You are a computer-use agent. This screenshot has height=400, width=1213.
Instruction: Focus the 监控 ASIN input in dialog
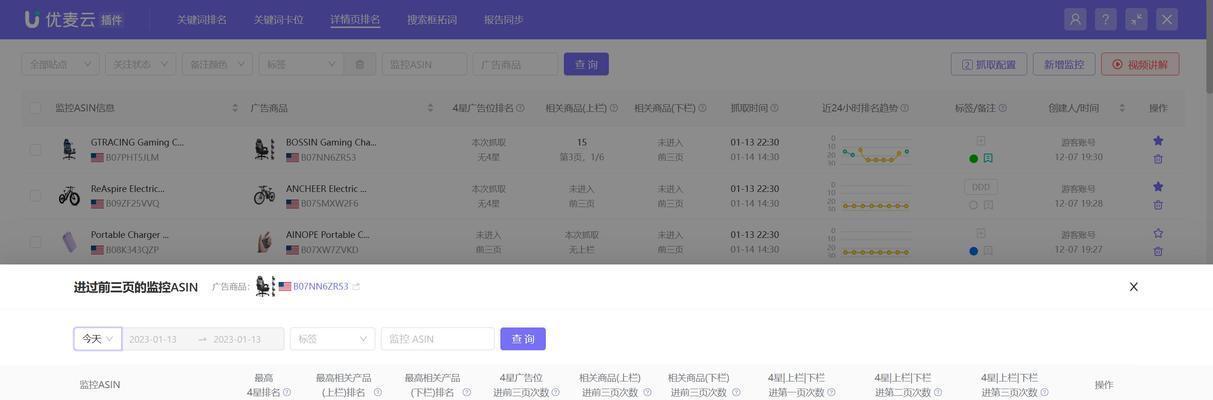tap(437, 339)
